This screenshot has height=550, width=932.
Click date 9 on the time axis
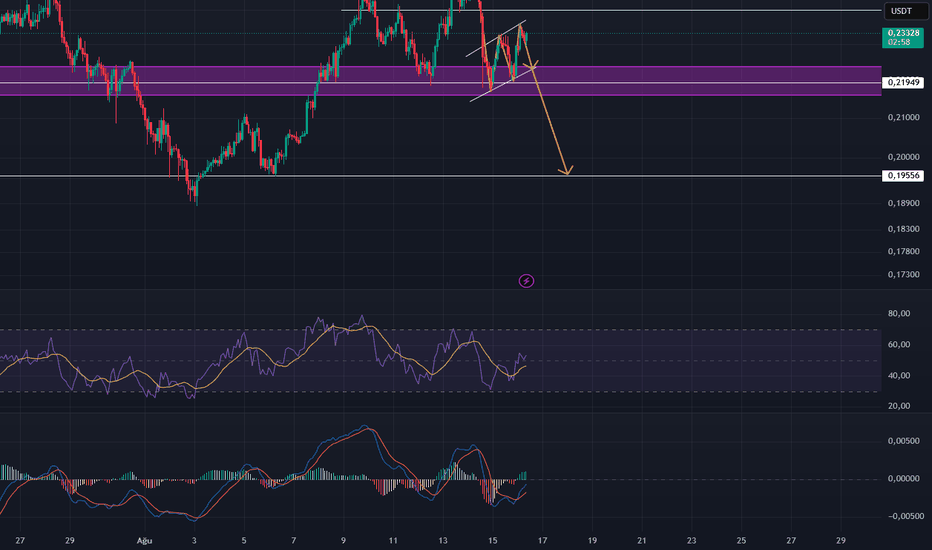pos(344,540)
